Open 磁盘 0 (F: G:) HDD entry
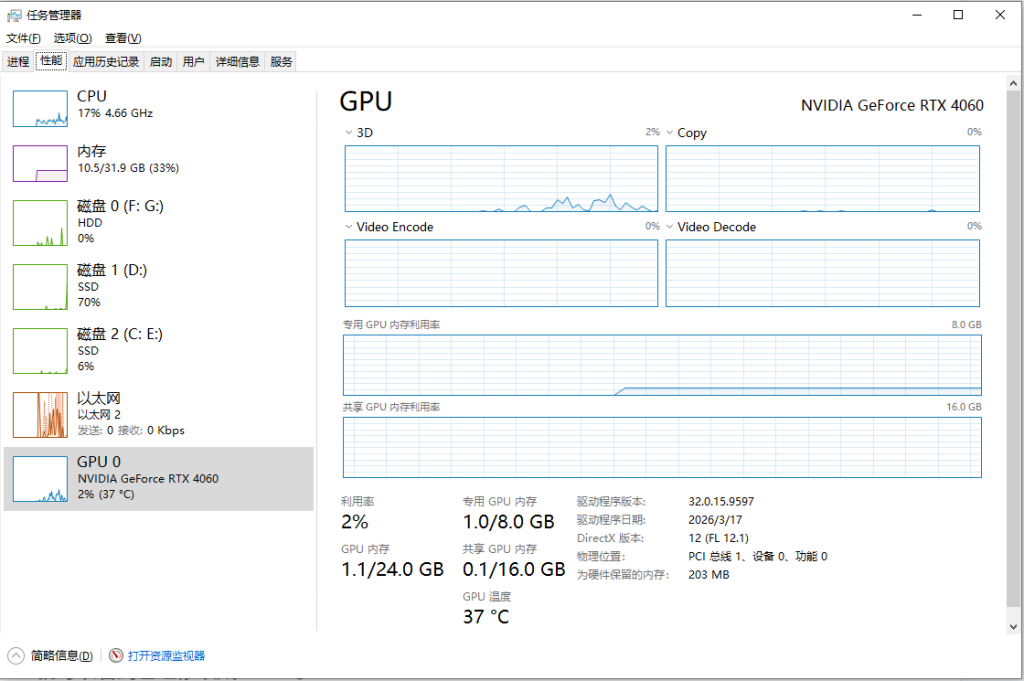 120,222
